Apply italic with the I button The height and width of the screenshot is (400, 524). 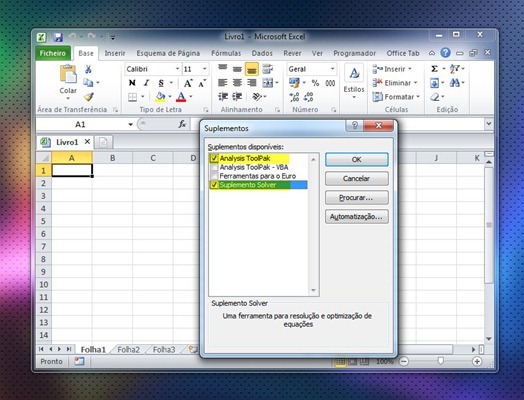pyautogui.click(x=146, y=83)
